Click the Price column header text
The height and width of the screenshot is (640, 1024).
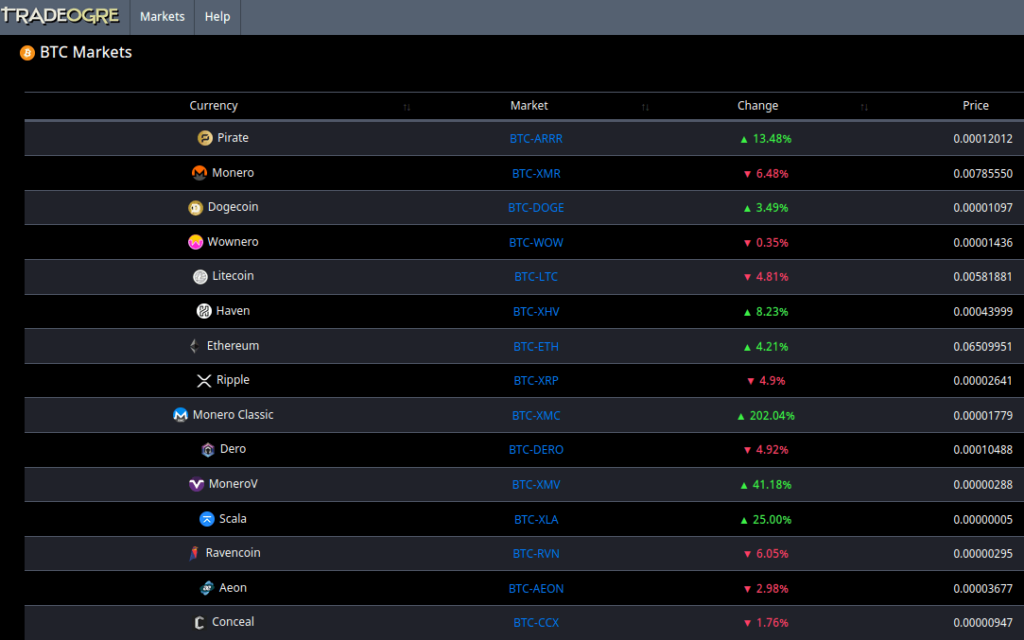pyautogui.click(x=976, y=106)
